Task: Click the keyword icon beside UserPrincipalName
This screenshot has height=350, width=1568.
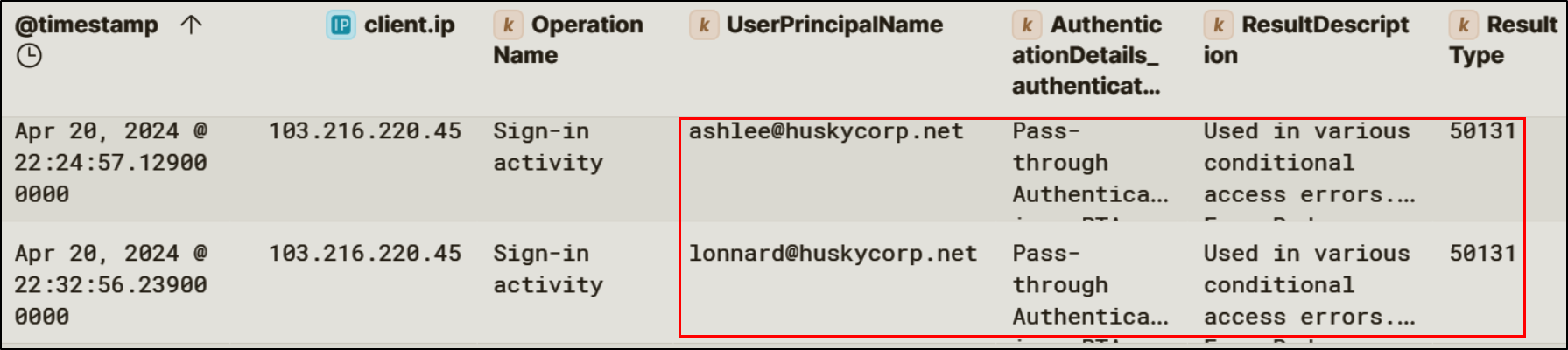Action: click(703, 25)
